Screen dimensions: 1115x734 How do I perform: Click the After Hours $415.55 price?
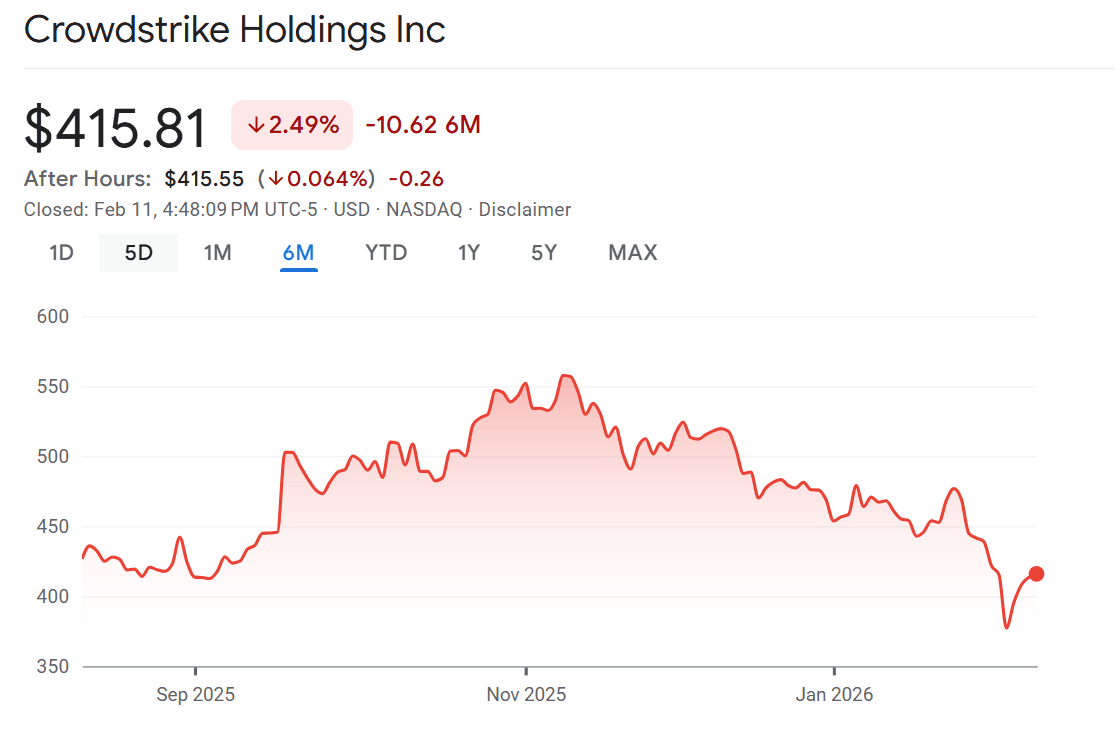[x=204, y=179]
